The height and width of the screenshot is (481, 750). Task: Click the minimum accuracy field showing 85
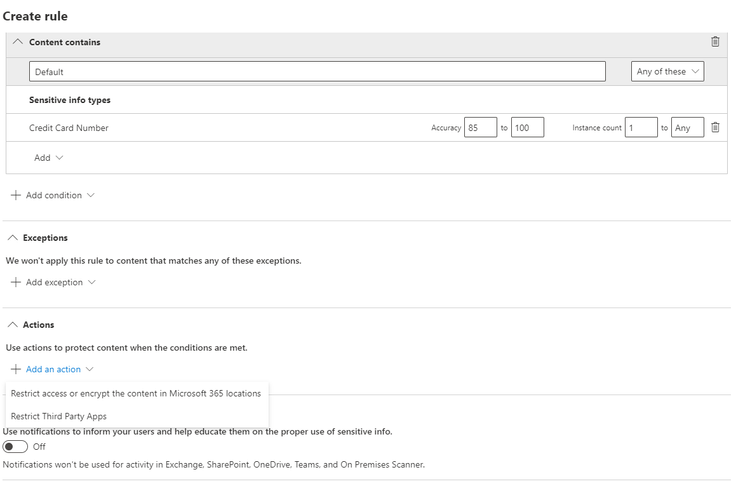point(480,128)
